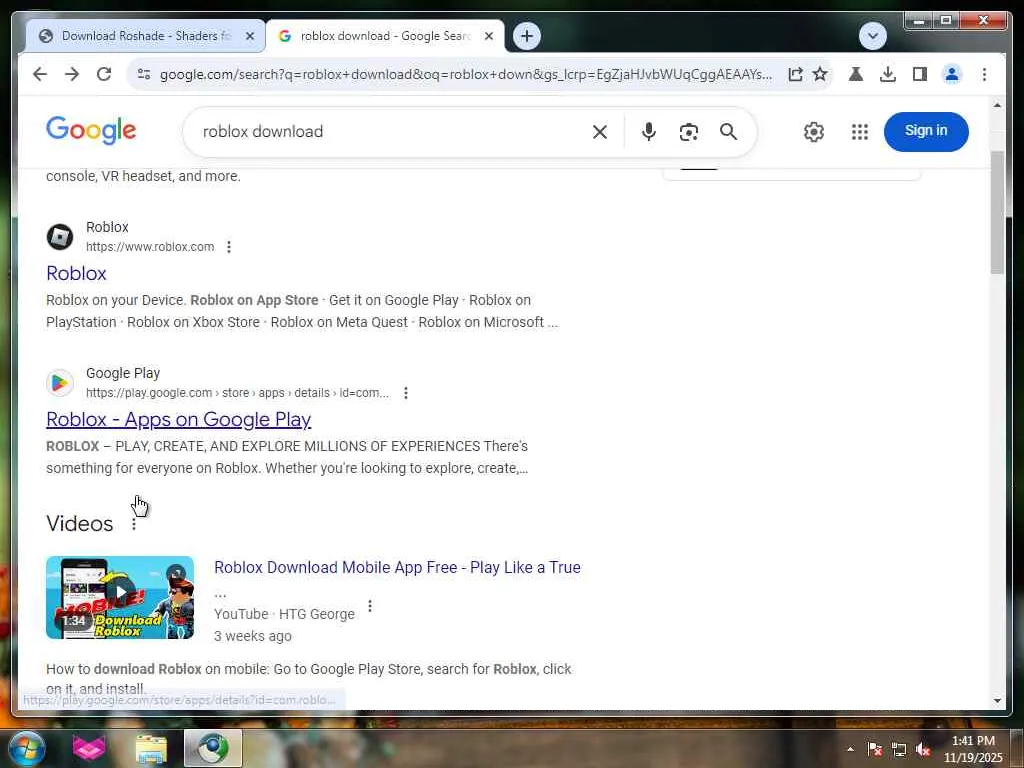Click the https://www.roblox.com URL text
The height and width of the screenshot is (768, 1024).
point(150,247)
